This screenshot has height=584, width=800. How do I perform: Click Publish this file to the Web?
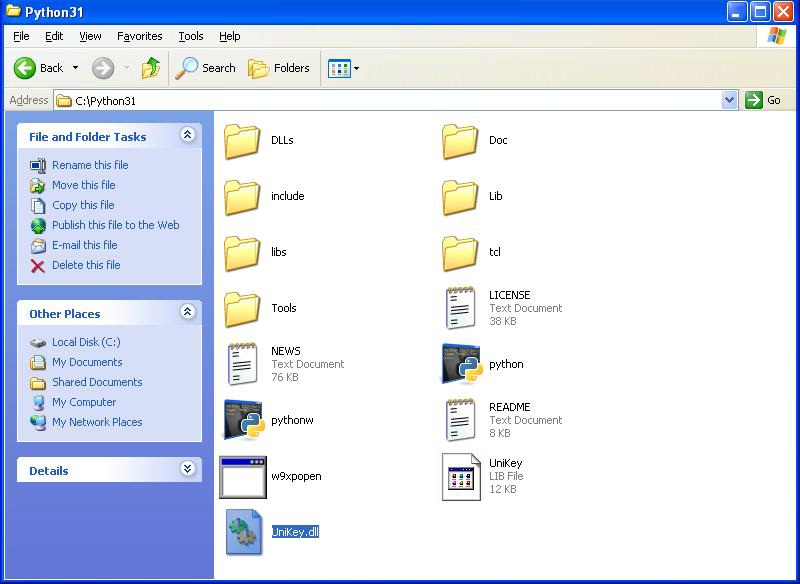click(116, 225)
